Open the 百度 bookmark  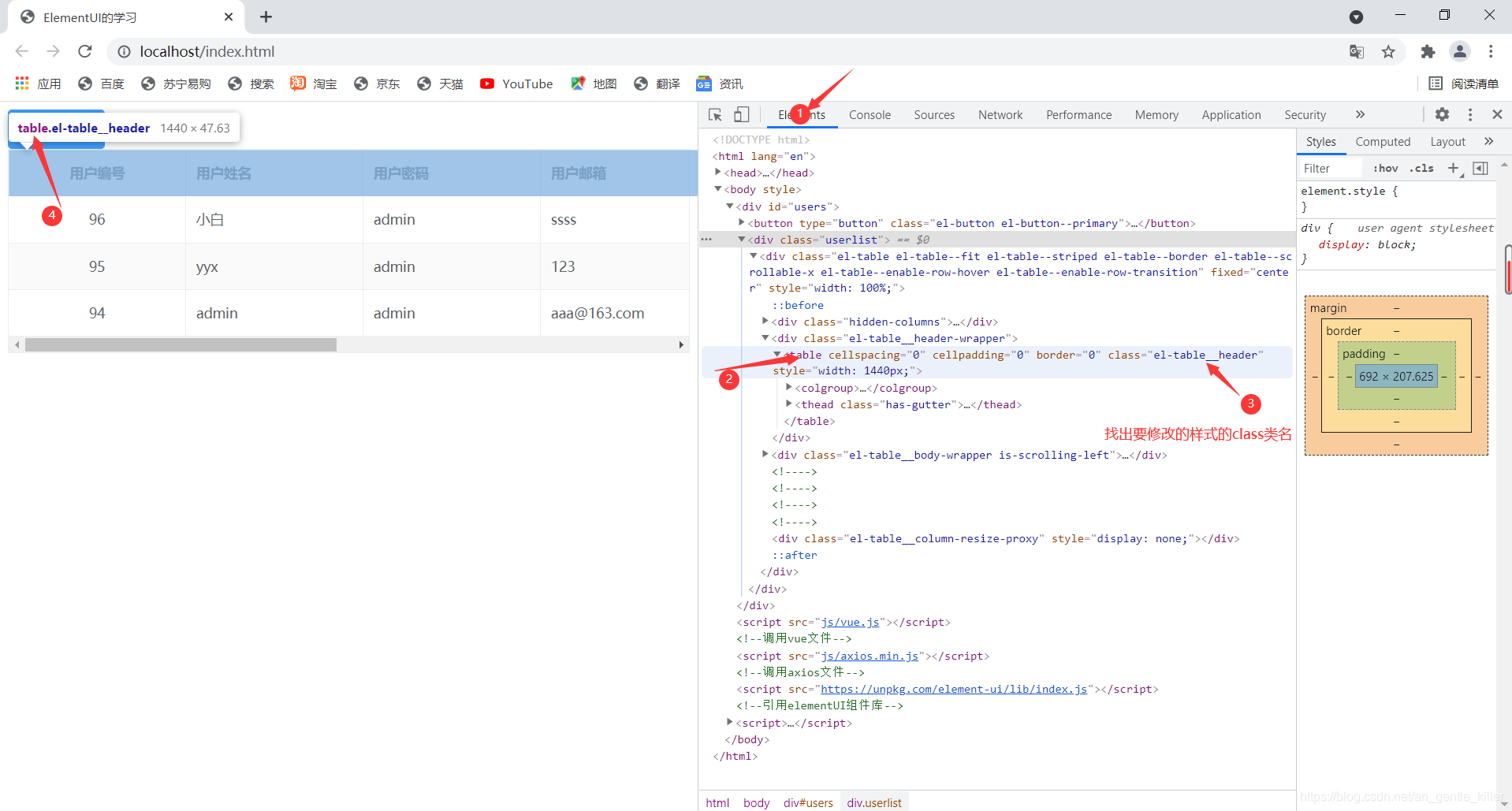(102, 84)
